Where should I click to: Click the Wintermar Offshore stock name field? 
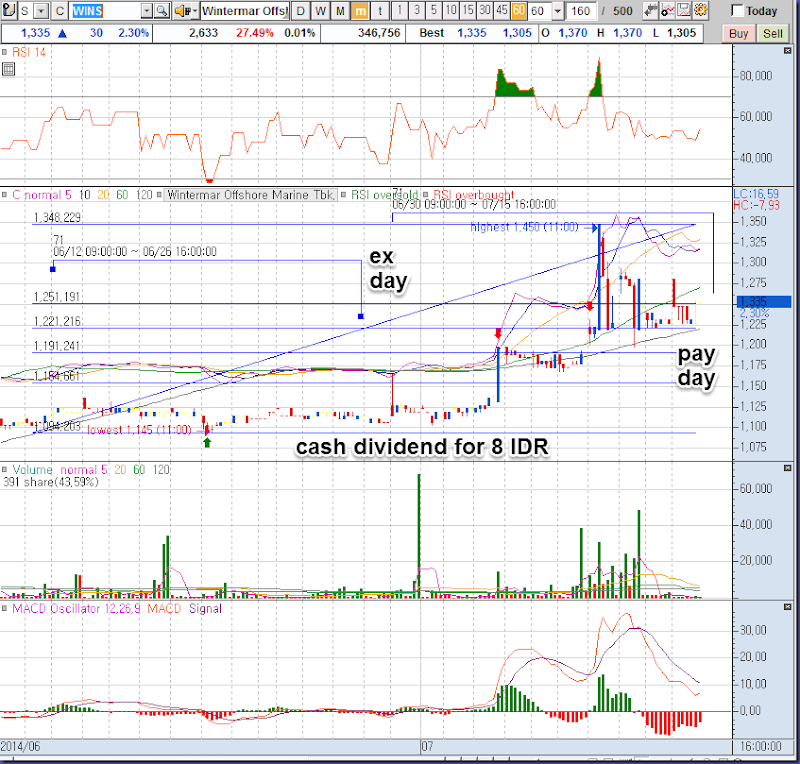244,11
